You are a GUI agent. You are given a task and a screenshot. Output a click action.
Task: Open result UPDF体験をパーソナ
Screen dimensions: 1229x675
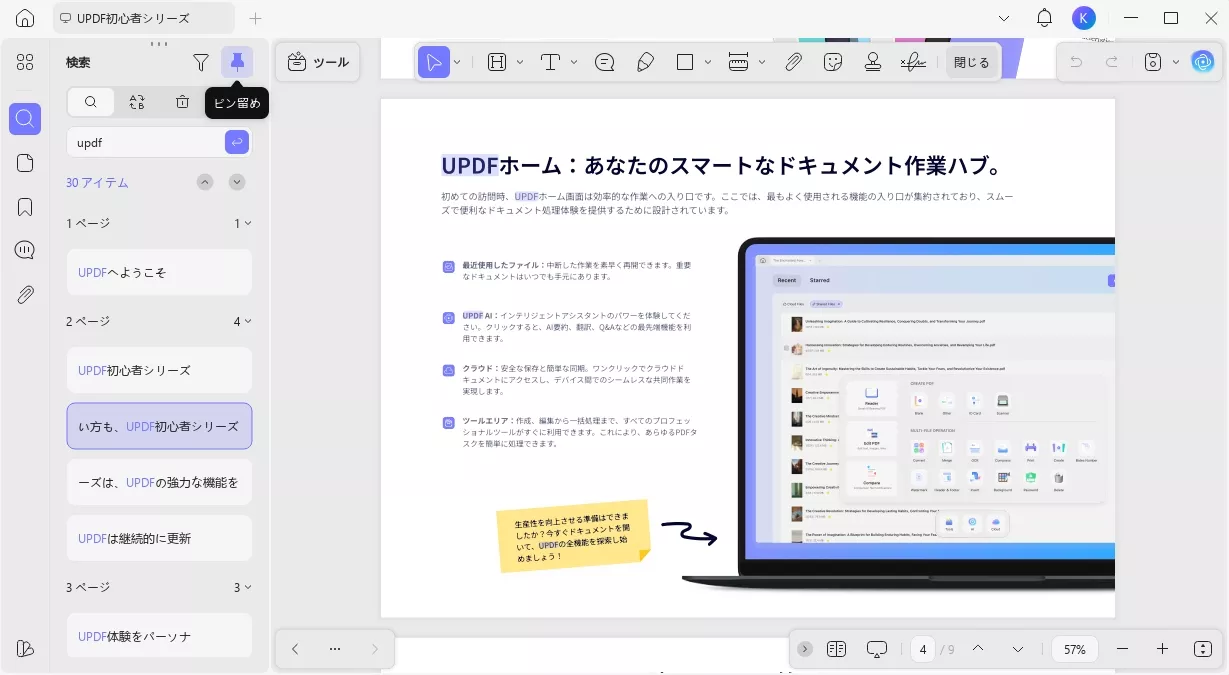(x=159, y=636)
